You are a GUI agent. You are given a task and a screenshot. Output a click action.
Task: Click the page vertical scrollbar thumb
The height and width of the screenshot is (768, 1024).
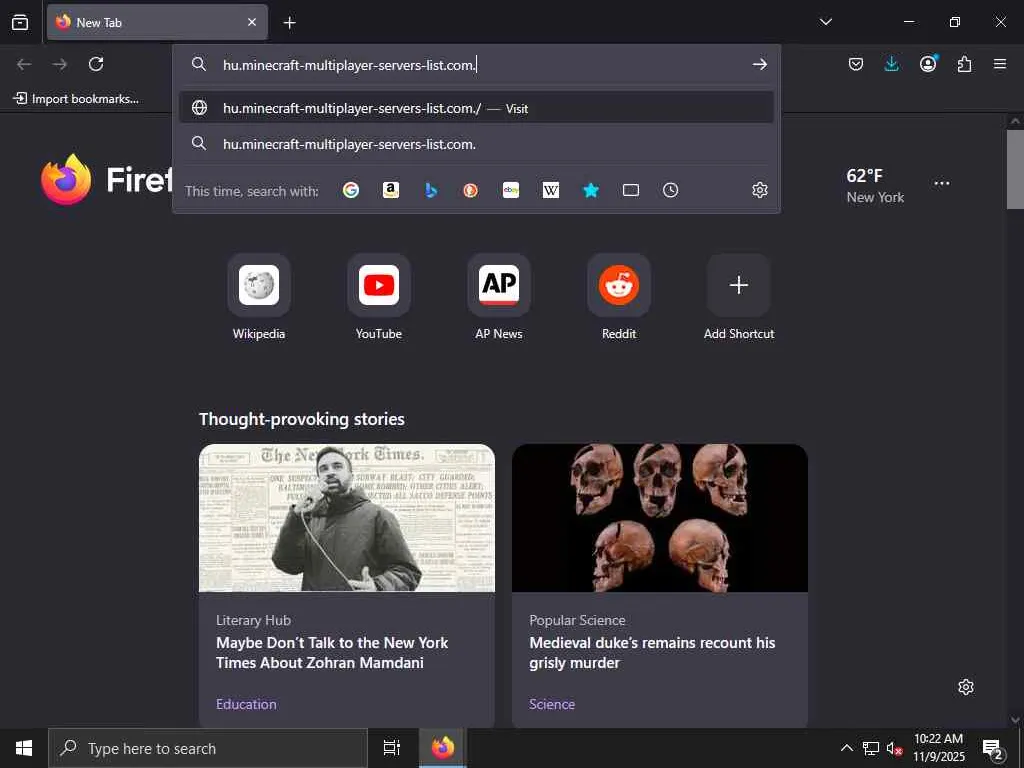point(1015,169)
